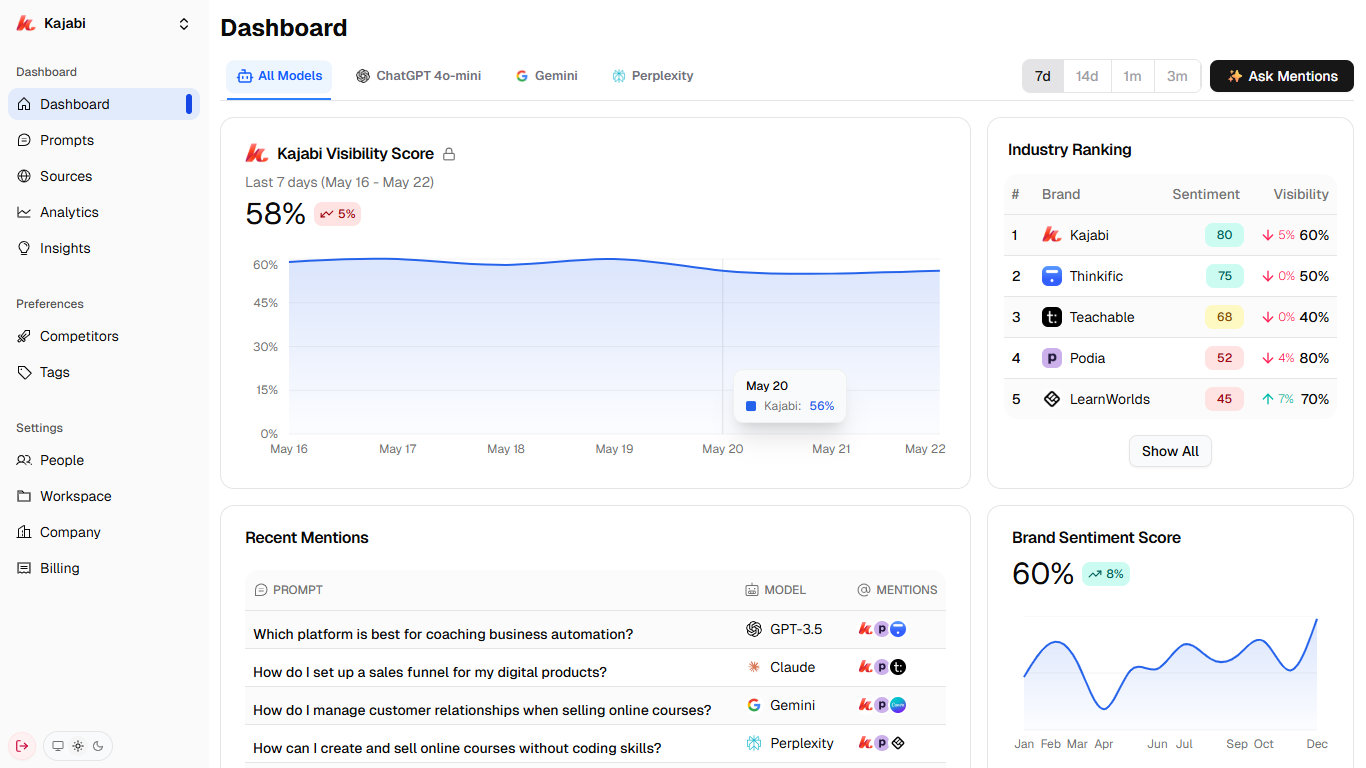Click the Brand Sentiment Score chart
Viewport: 1366px width, 768px height.
1170,674
